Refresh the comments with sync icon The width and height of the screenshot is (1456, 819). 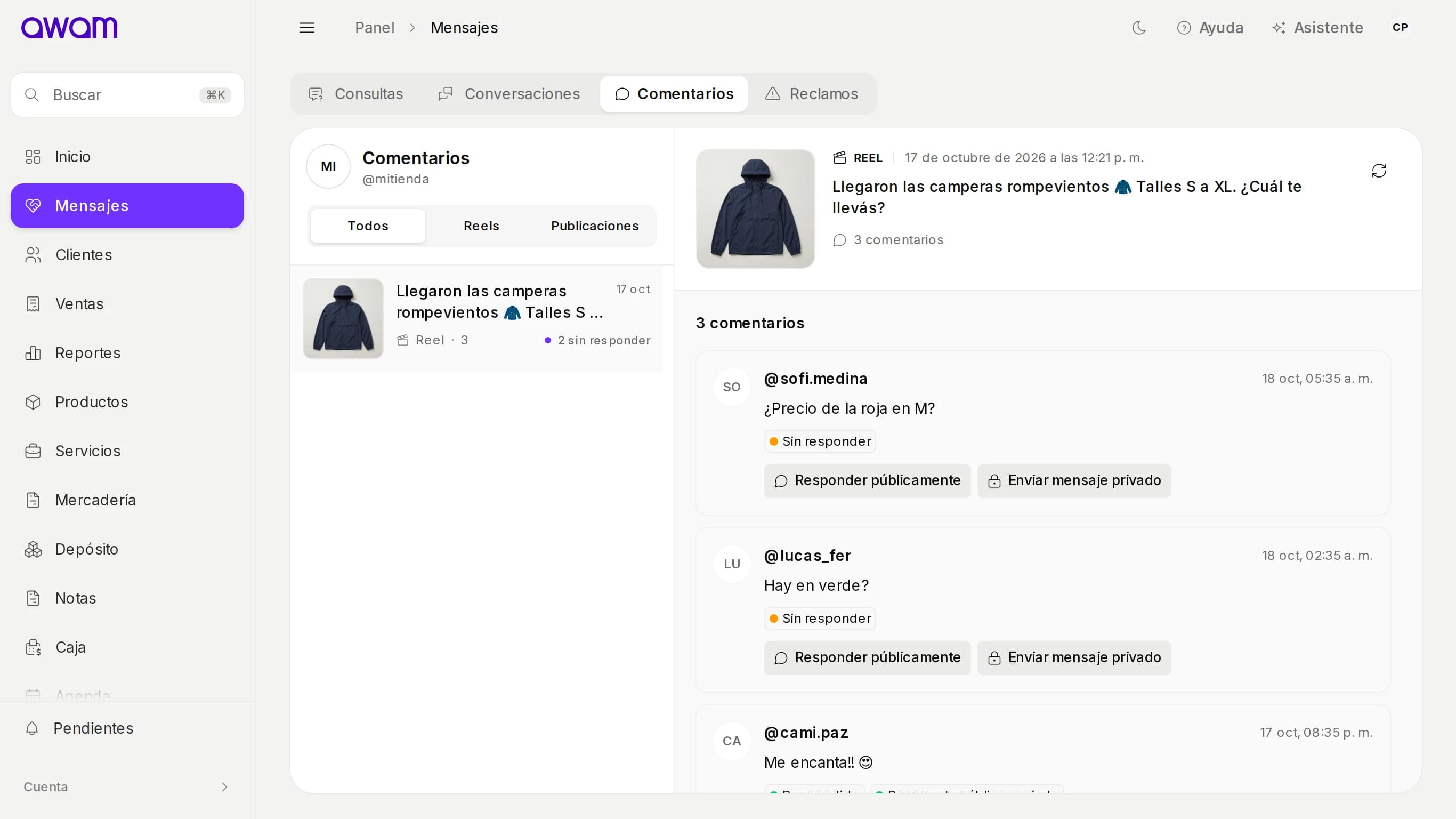1379,171
